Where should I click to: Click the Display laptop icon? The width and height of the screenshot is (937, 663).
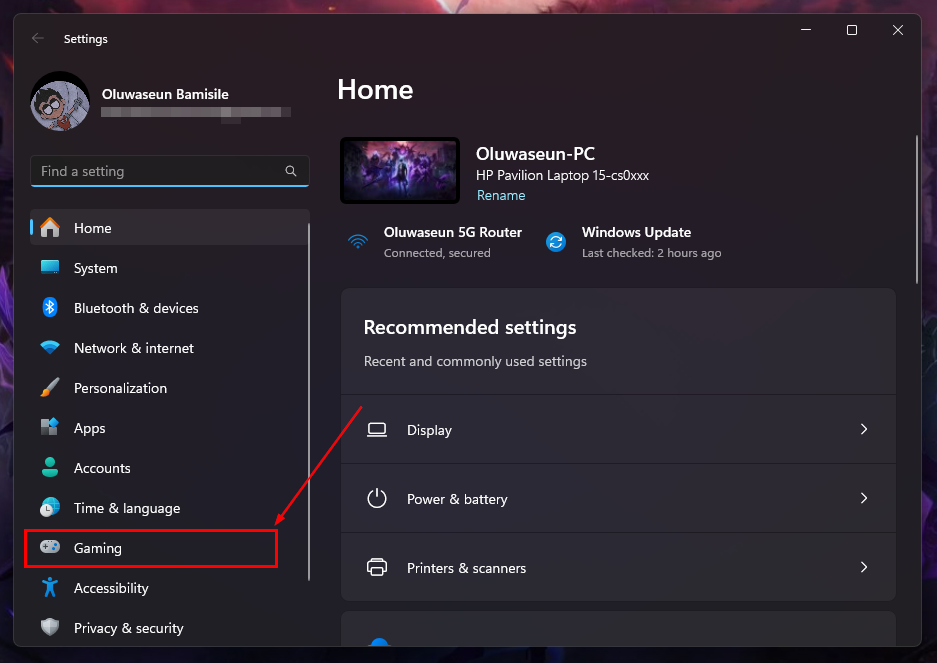click(x=376, y=429)
